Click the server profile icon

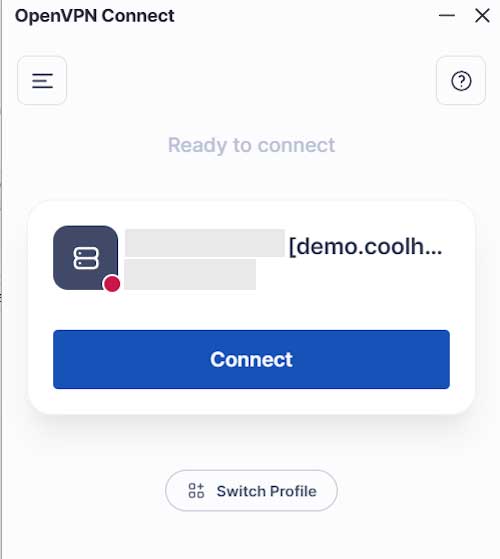pyautogui.click(x=86, y=258)
